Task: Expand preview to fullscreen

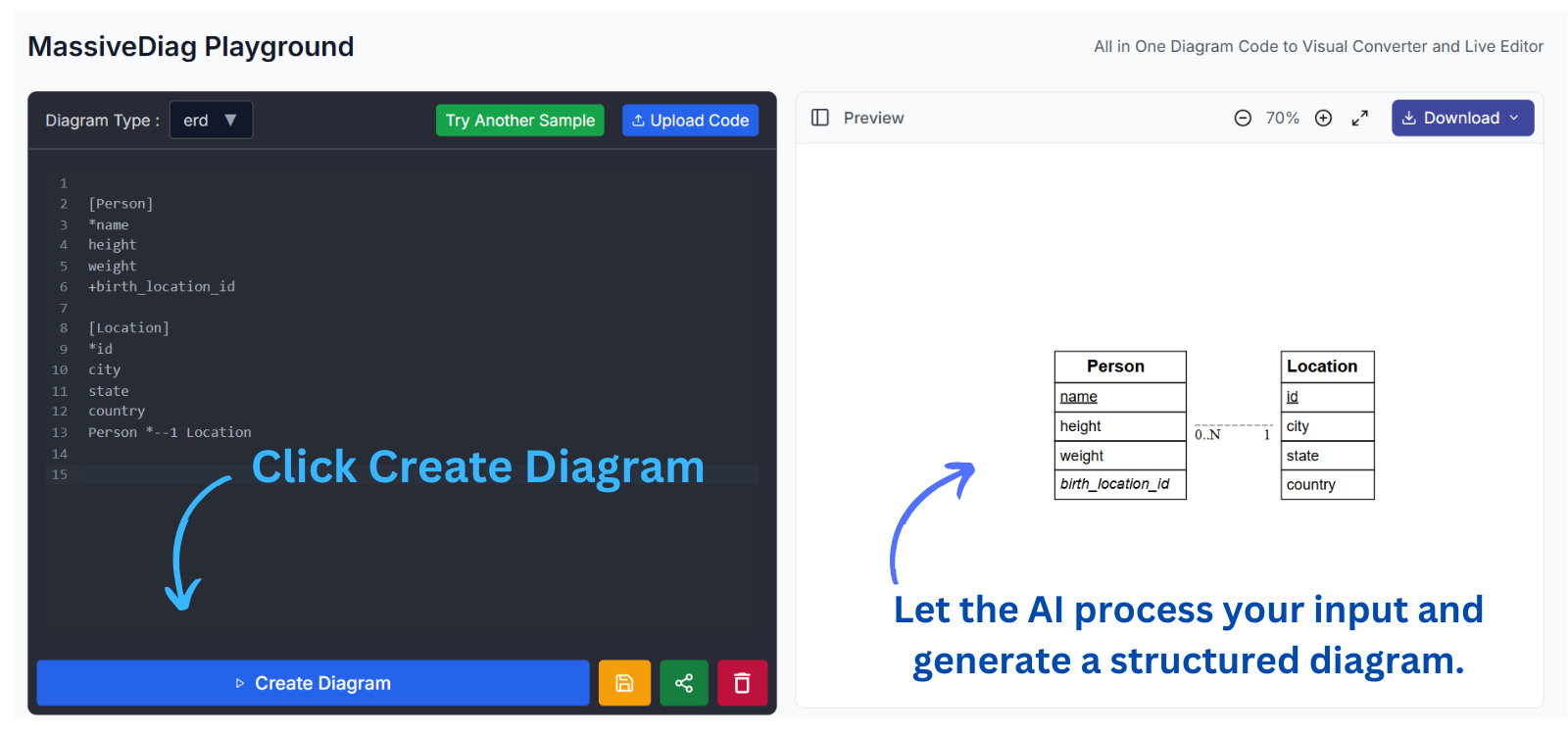Action: (1359, 118)
